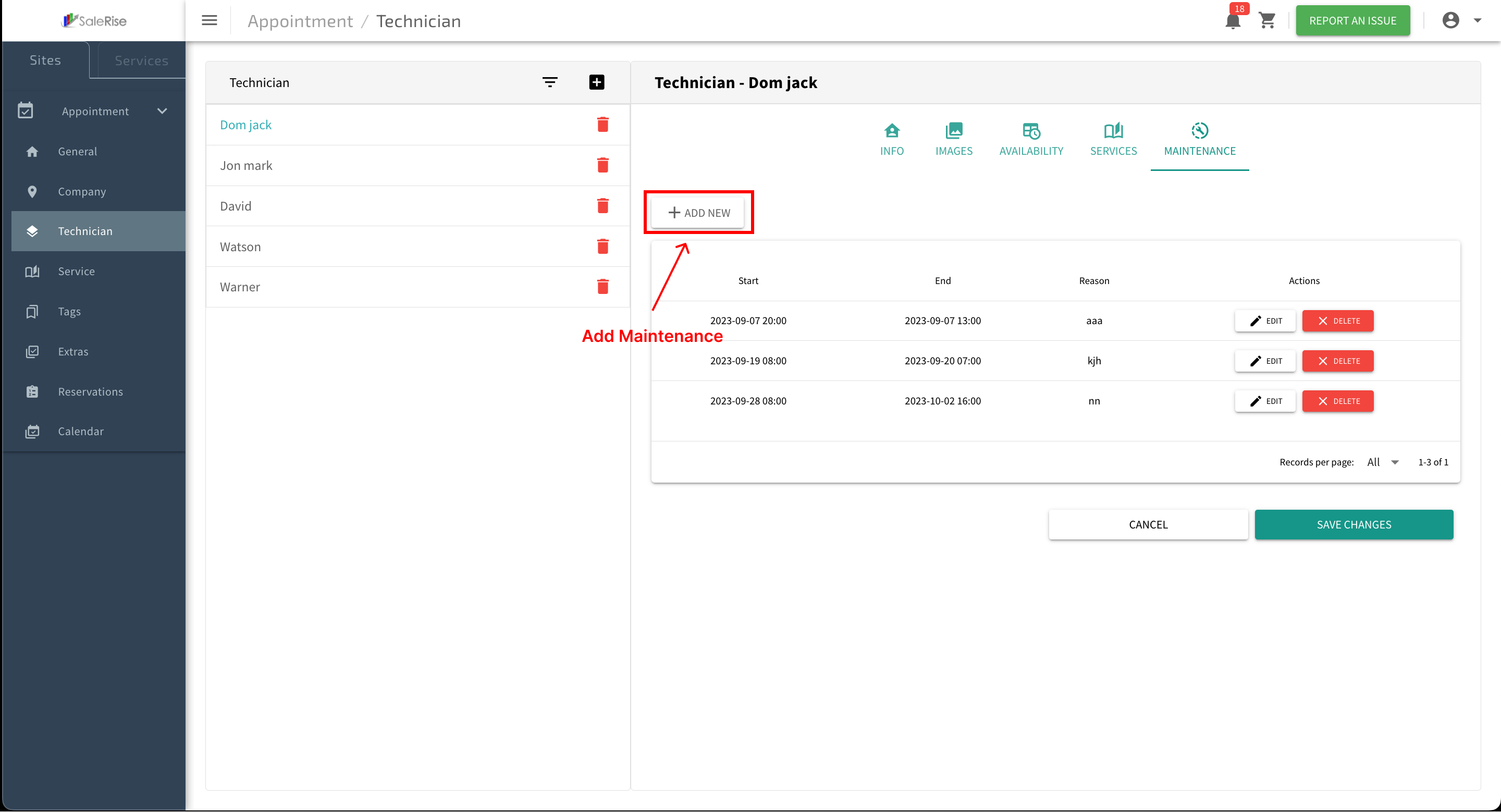Add a new technician with plus icon
Image resolution: width=1501 pixels, height=812 pixels.
pyautogui.click(x=597, y=82)
